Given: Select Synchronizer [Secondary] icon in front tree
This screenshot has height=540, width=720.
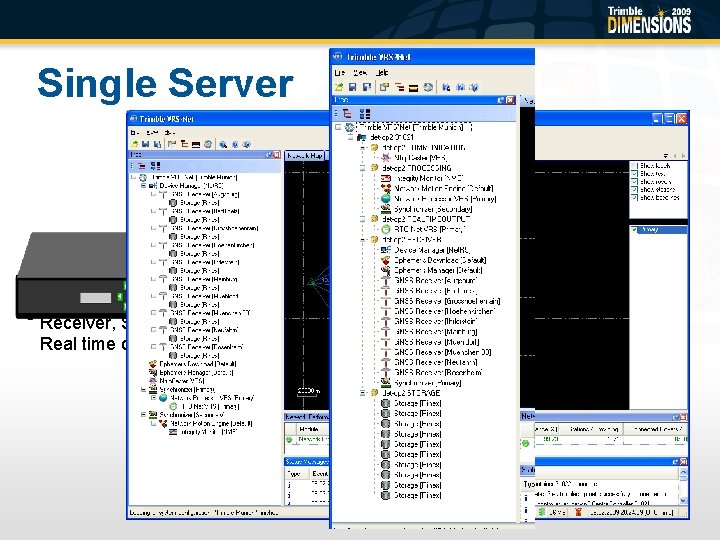Looking at the screenshot, I should pyautogui.click(x=386, y=209).
